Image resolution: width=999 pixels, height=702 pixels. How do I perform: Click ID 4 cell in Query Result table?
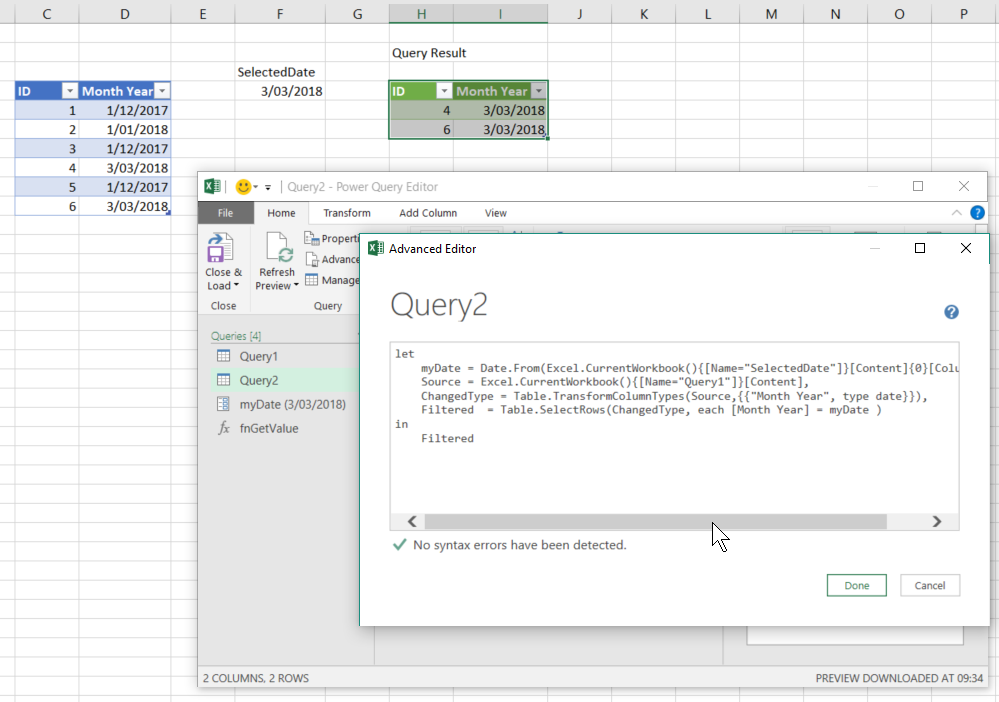click(x=421, y=110)
